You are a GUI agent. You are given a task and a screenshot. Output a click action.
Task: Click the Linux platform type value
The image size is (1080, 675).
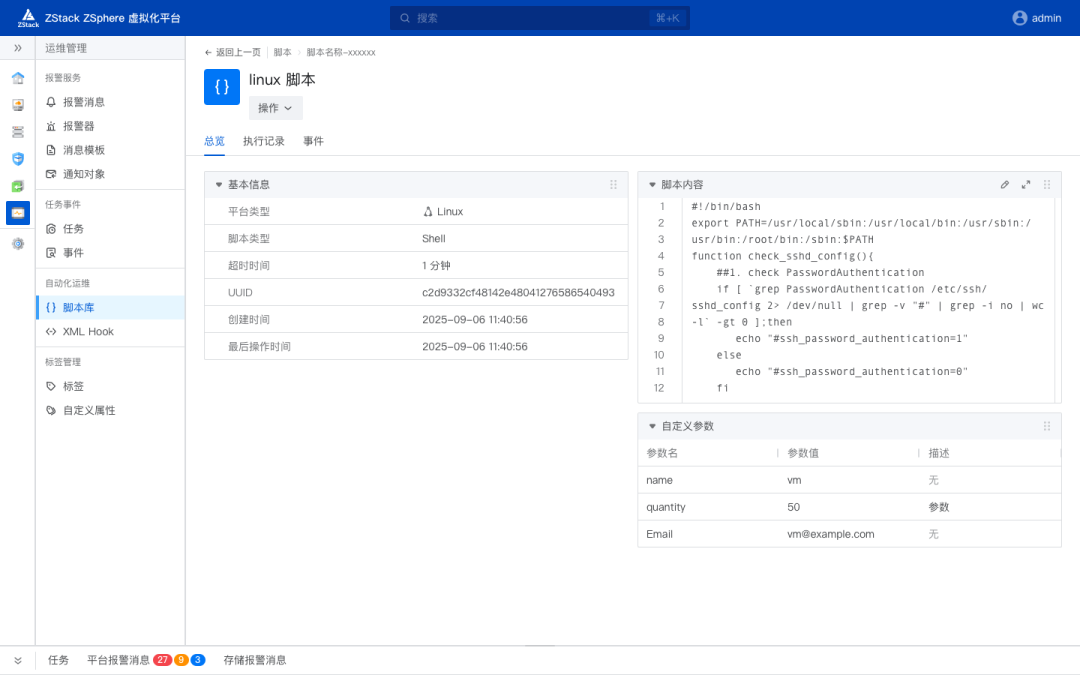pyautogui.click(x=443, y=211)
